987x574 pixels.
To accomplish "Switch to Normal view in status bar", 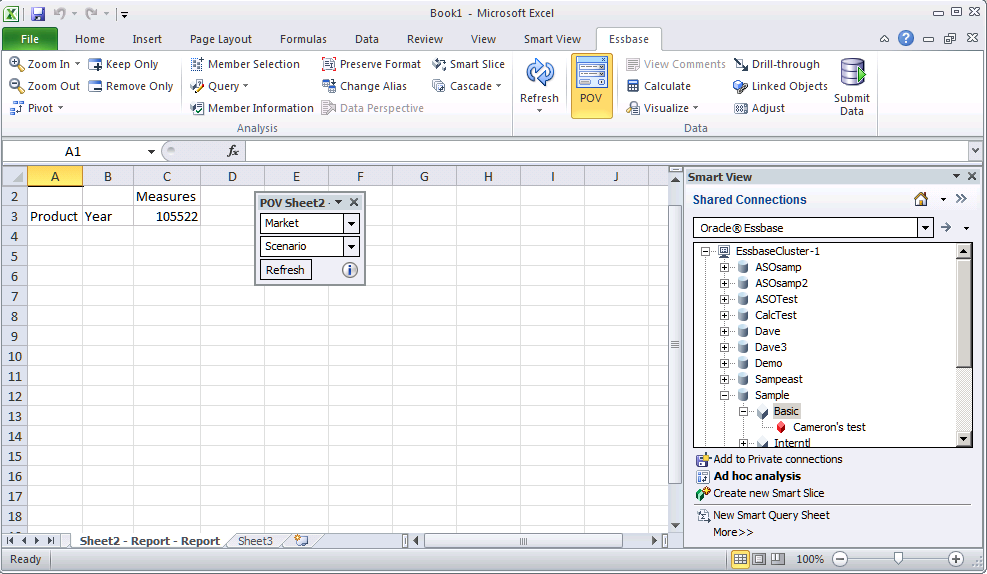I will pyautogui.click(x=740, y=559).
